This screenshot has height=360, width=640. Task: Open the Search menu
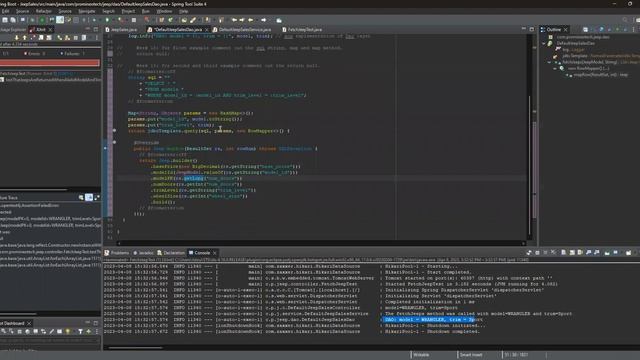click(108, 11)
